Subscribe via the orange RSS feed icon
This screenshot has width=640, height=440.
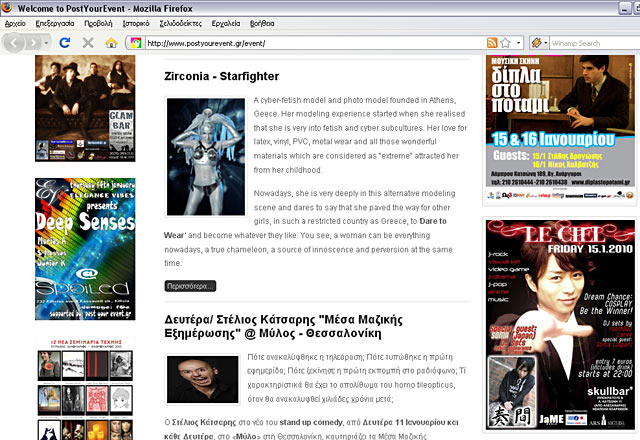(492, 43)
